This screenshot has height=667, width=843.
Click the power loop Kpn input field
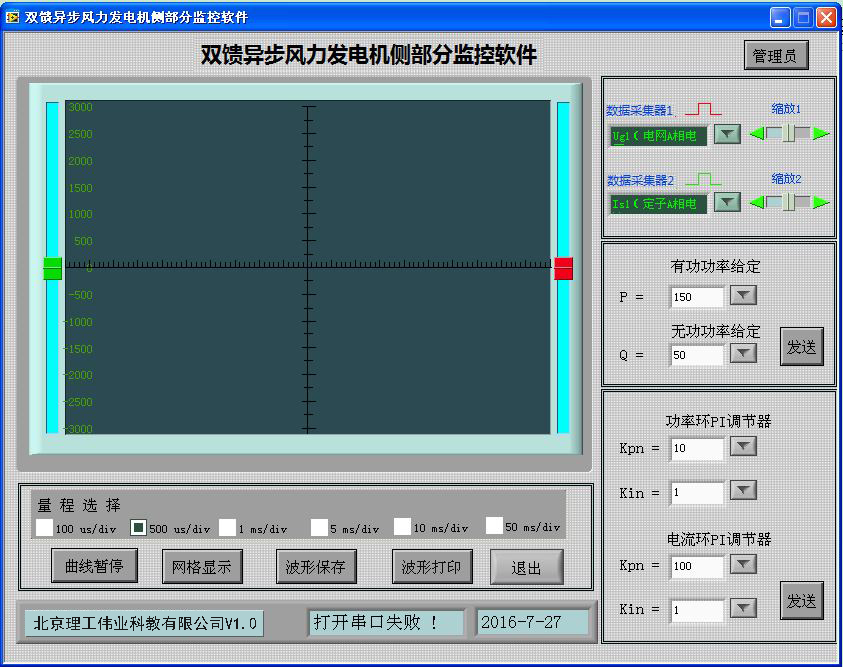[x=697, y=448]
